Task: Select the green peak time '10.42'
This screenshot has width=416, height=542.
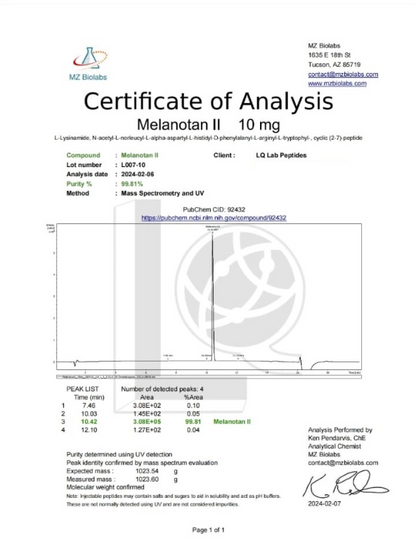Action: tap(89, 422)
